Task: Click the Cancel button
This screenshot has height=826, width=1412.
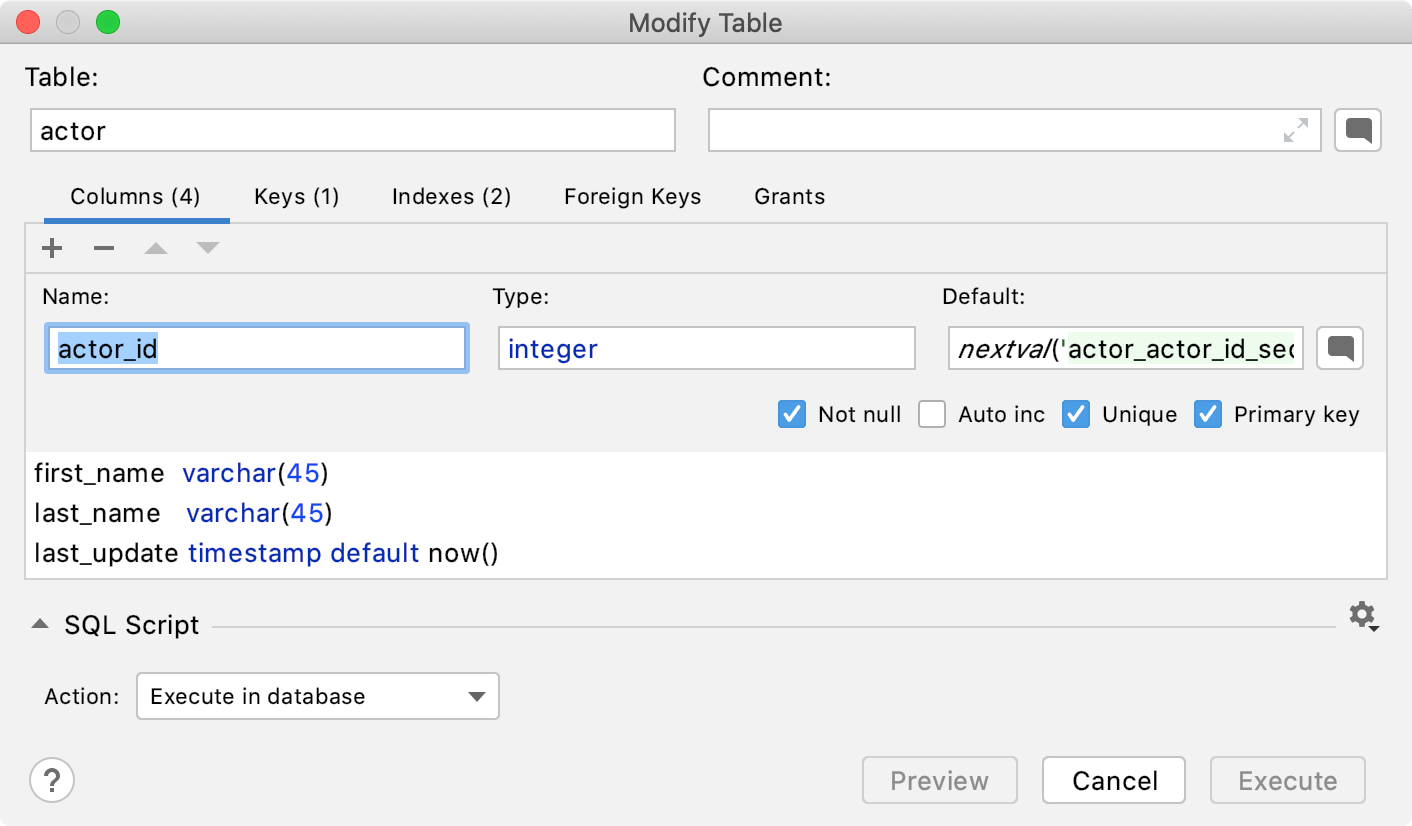Action: tap(1113, 780)
